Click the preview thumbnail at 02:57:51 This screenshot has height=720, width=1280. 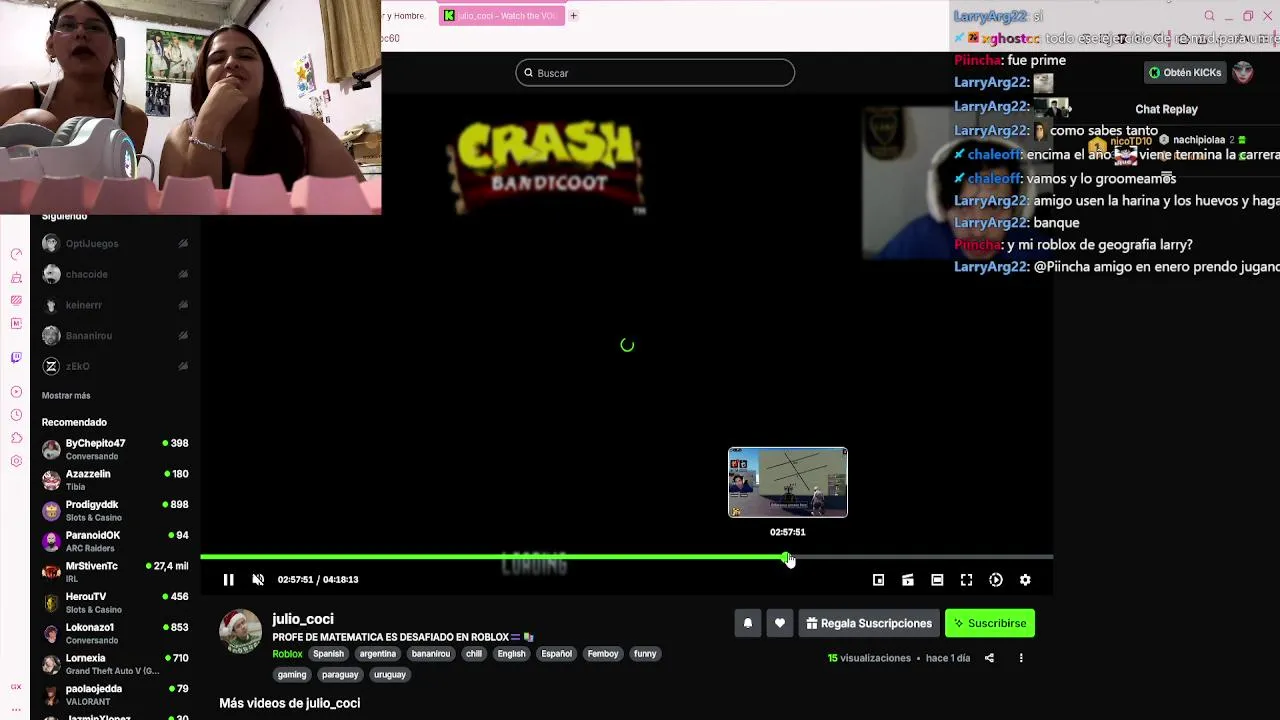point(788,482)
